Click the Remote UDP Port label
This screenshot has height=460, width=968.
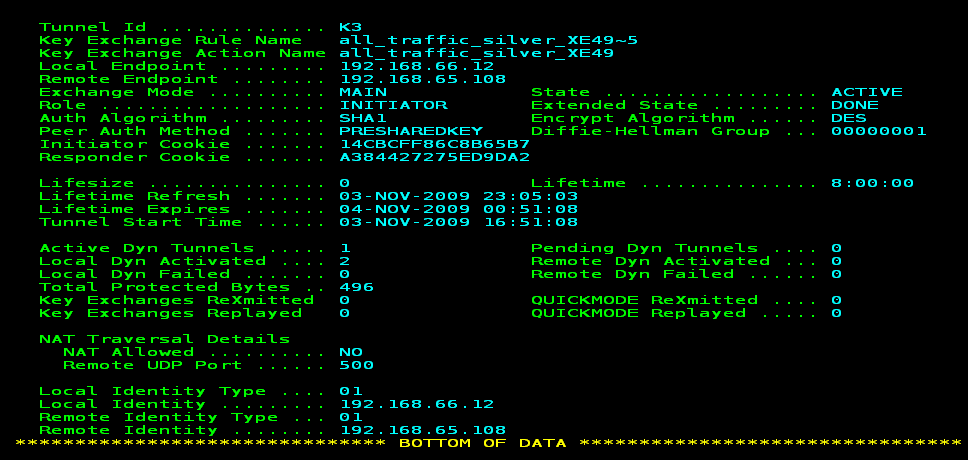click(x=152, y=365)
